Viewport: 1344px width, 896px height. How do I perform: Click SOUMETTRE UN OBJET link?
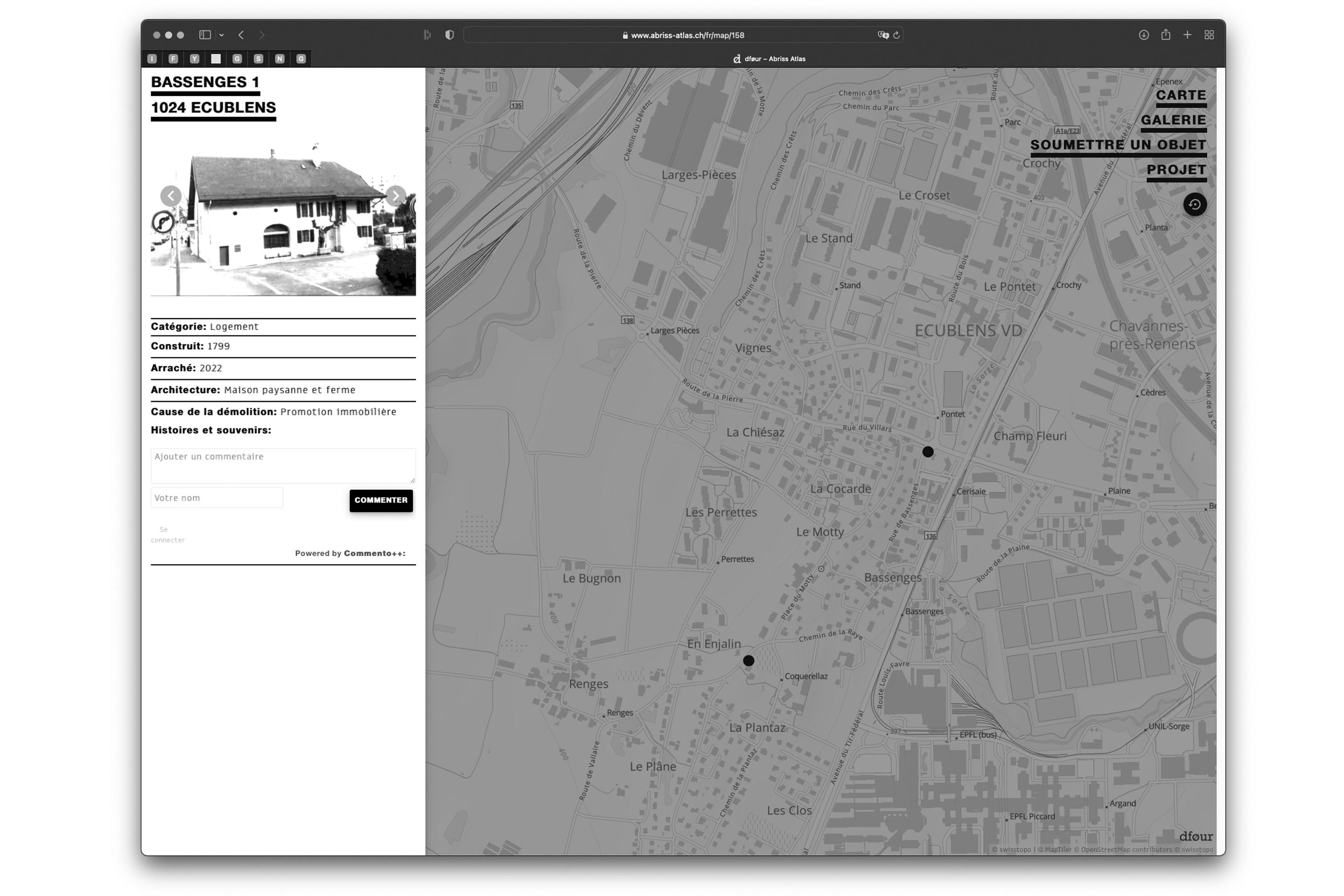pyautogui.click(x=1118, y=145)
